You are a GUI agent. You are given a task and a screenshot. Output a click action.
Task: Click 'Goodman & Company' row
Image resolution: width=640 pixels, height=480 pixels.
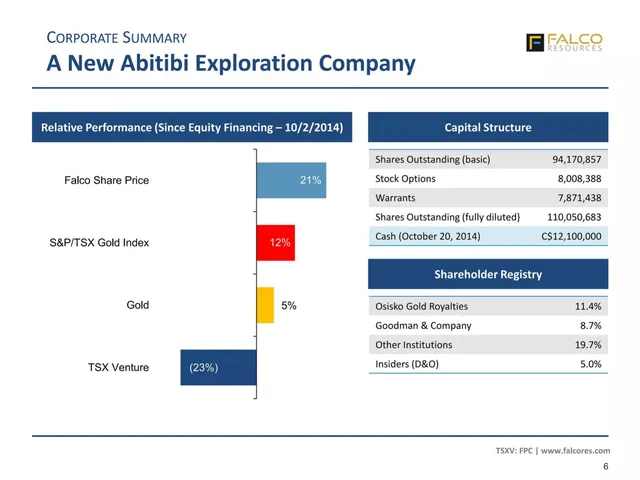pos(488,325)
